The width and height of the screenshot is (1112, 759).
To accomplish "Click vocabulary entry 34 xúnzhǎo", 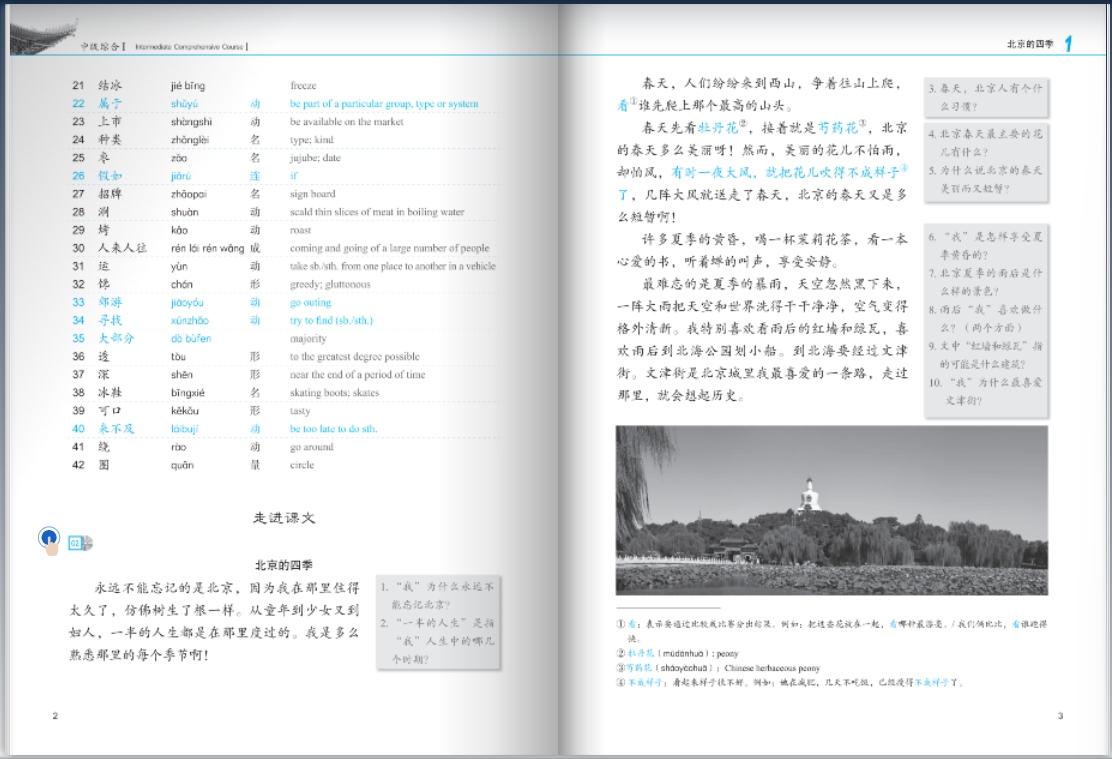I will click(x=189, y=320).
